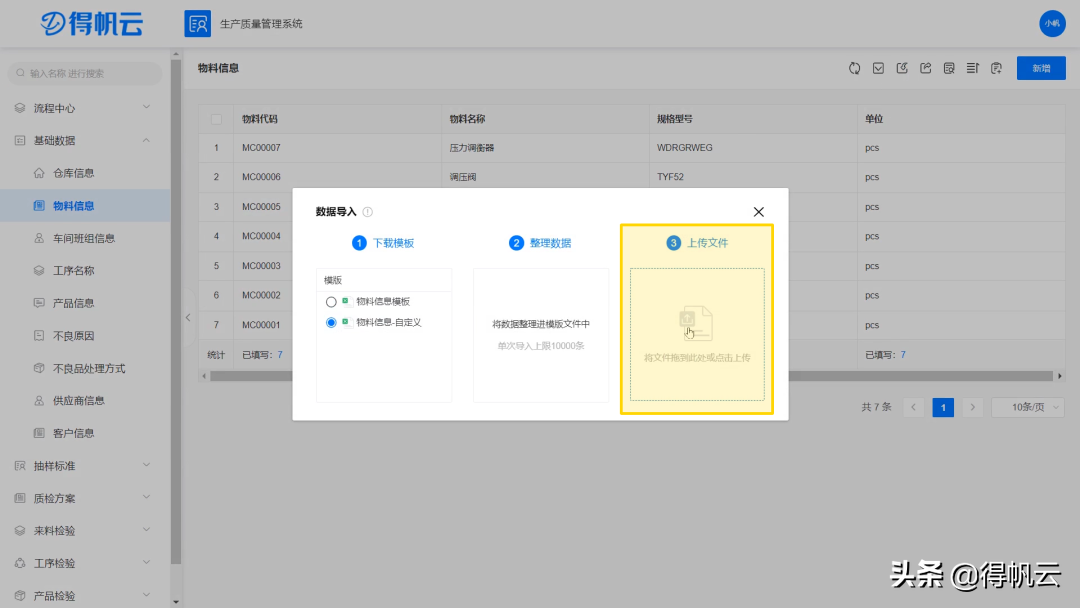Screen dimensions: 1080x608
Task: Expand the 产品检验 menu chevron
Action: coord(146,595)
